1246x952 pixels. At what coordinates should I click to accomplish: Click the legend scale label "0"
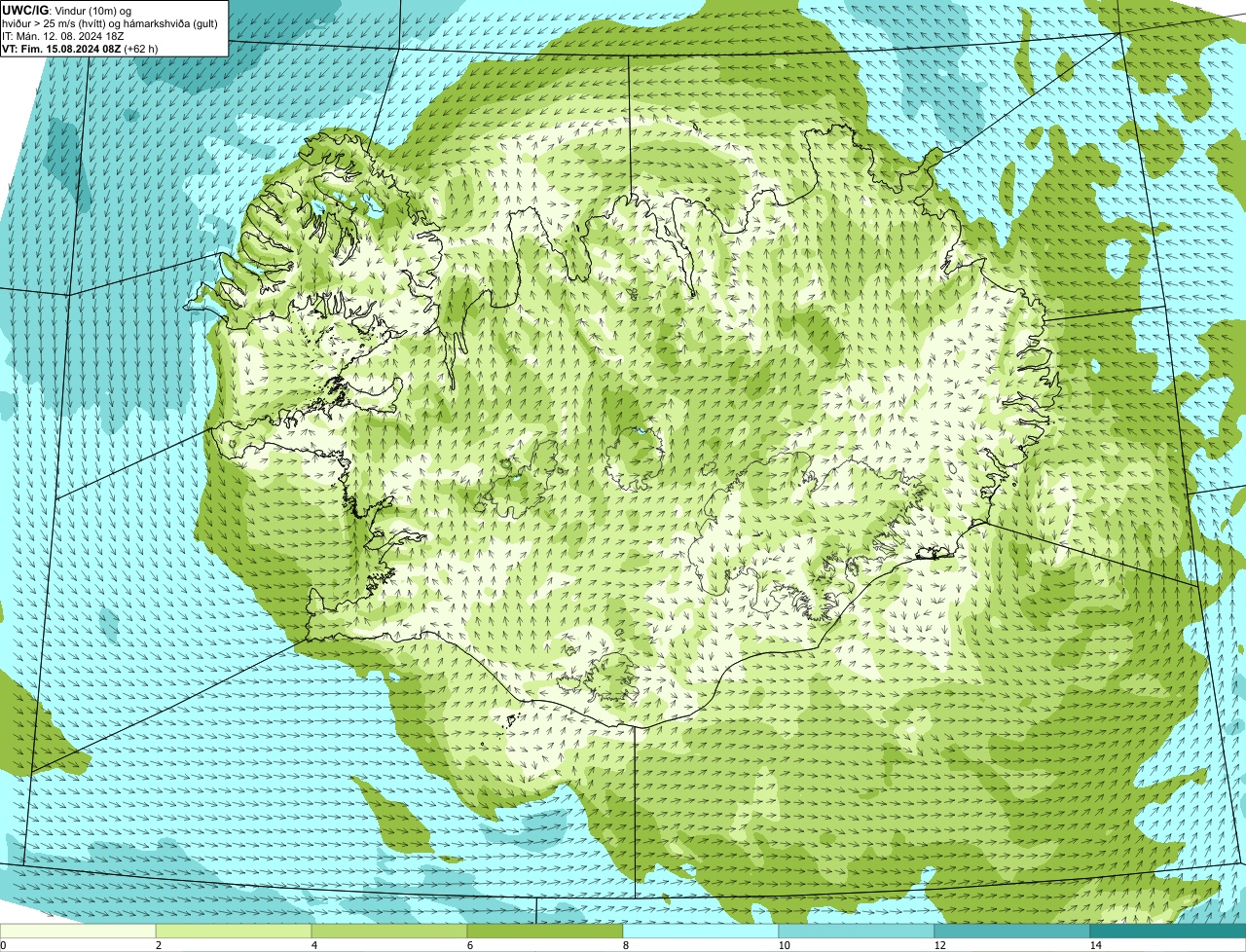pos(3,945)
